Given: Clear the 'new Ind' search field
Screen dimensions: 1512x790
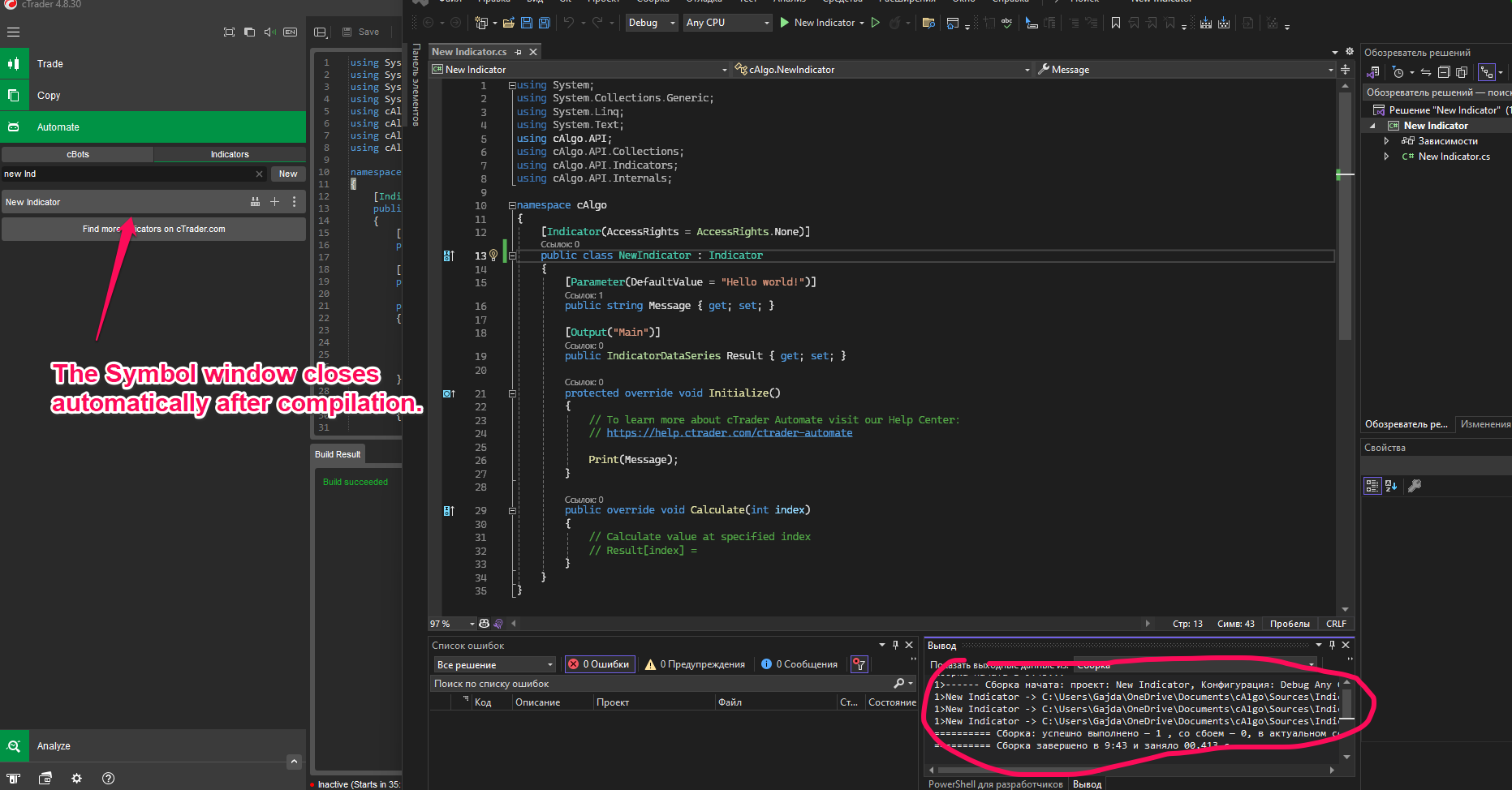Looking at the screenshot, I should (x=259, y=174).
